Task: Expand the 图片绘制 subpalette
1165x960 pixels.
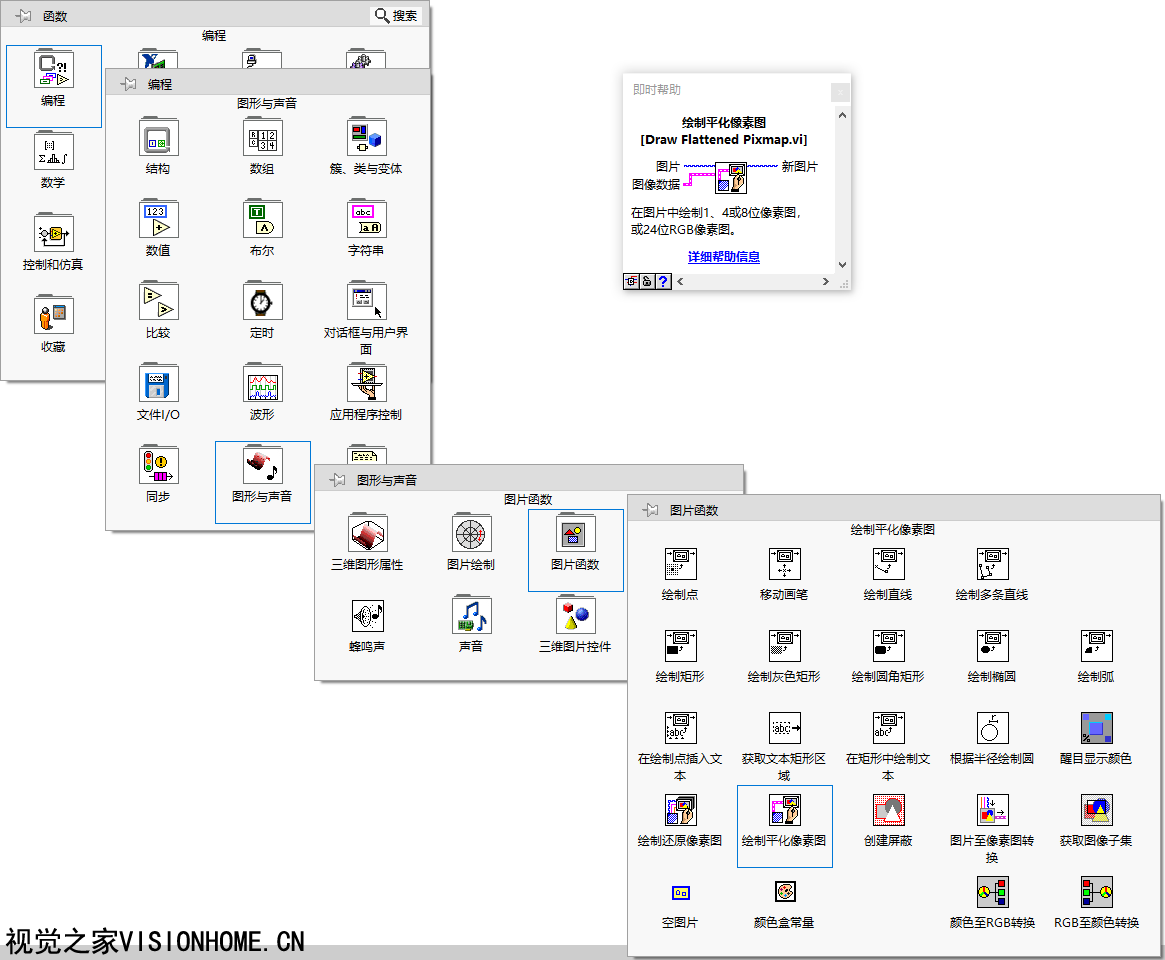Action: click(x=471, y=535)
